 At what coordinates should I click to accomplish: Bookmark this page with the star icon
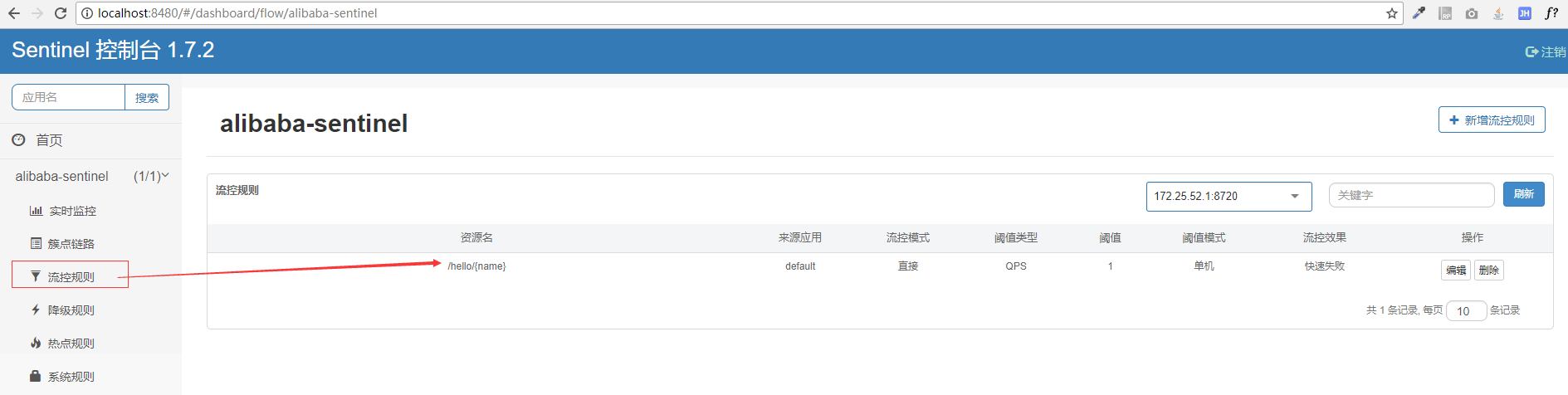(1392, 13)
